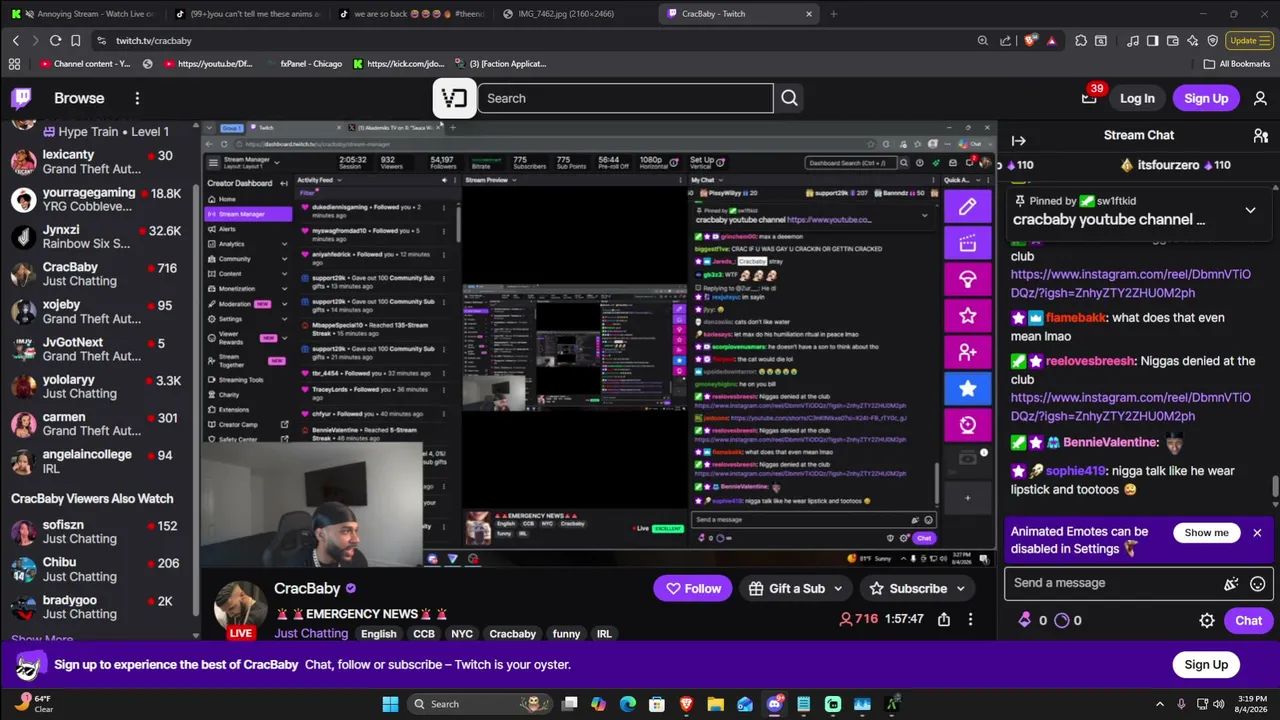1280x720 pixels.
Task: Open Discord from the taskbar
Action: tap(774, 704)
